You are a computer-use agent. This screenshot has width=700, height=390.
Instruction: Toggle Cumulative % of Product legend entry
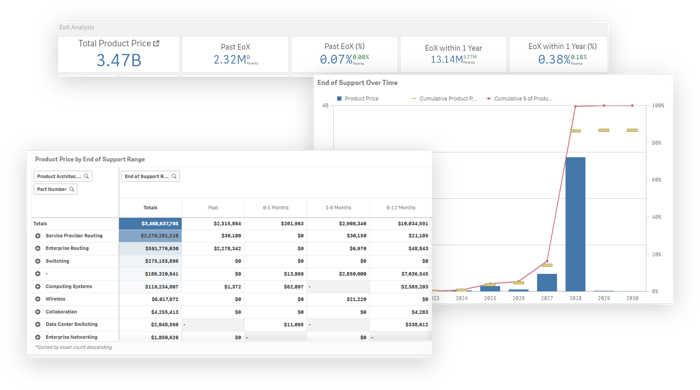point(520,99)
